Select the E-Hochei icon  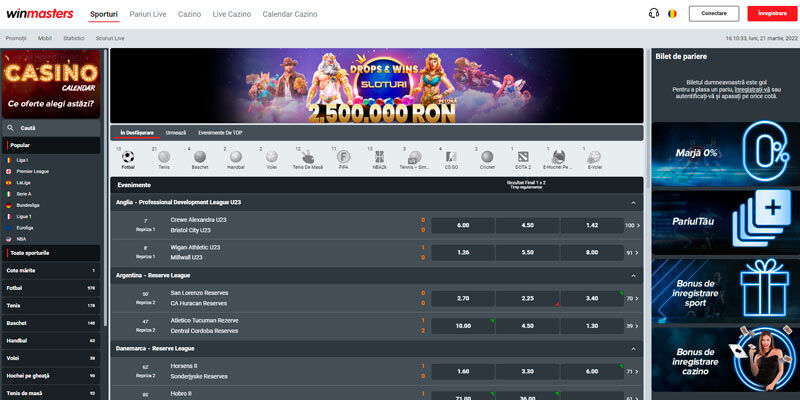[558, 157]
